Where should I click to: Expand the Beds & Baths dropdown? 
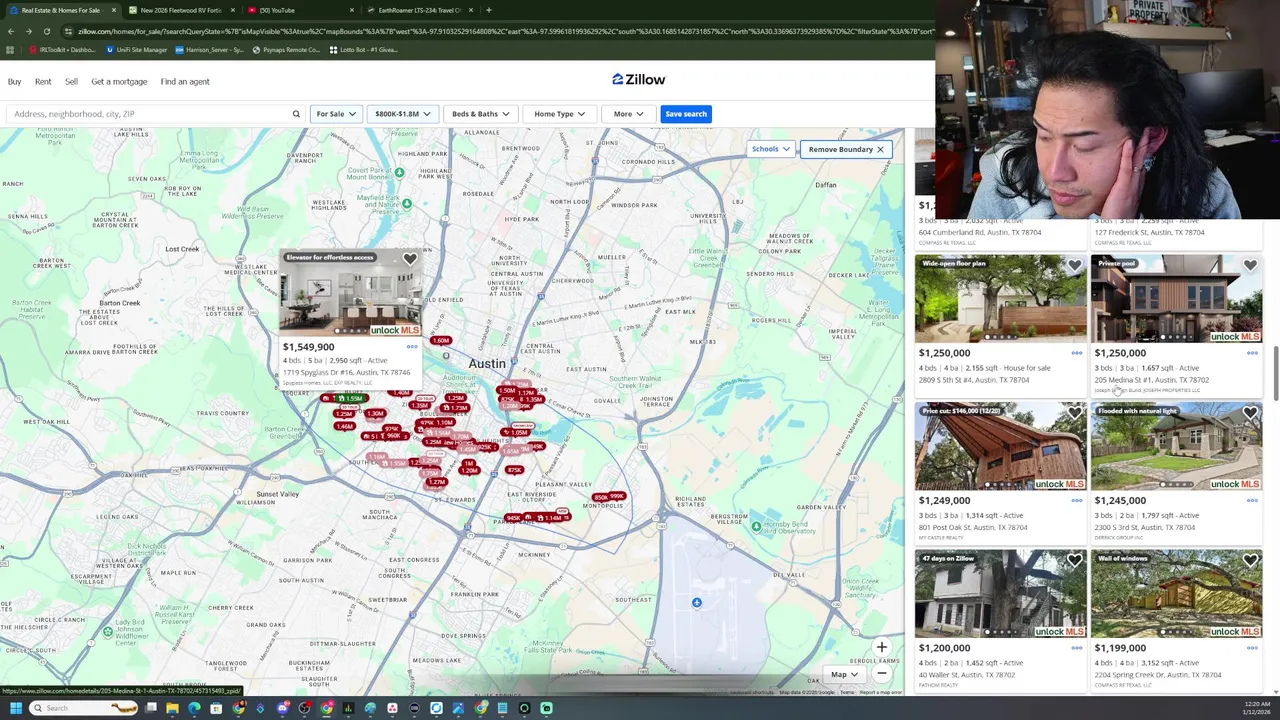[x=480, y=114]
